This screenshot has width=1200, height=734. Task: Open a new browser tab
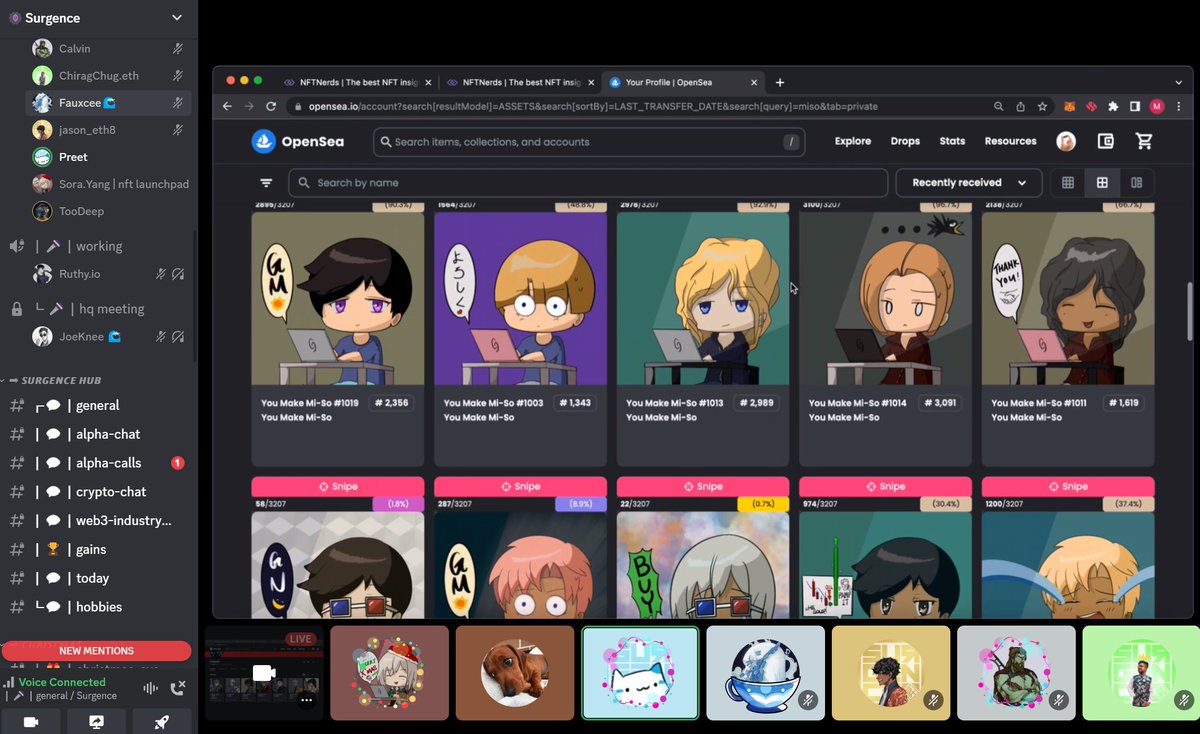click(x=780, y=82)
